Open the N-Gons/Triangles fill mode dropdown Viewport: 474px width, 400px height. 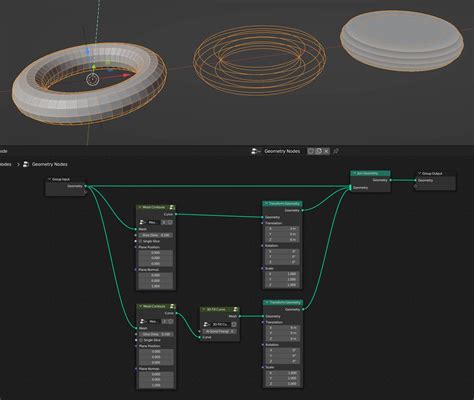[220, 331]
